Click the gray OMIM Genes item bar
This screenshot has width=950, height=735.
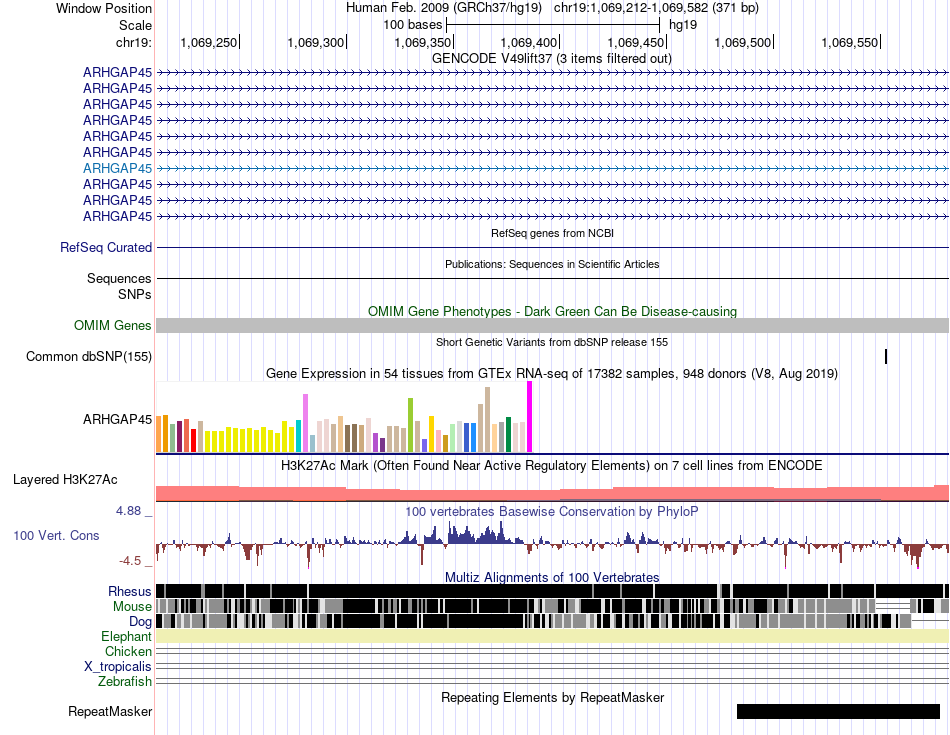tap(552, 325)
